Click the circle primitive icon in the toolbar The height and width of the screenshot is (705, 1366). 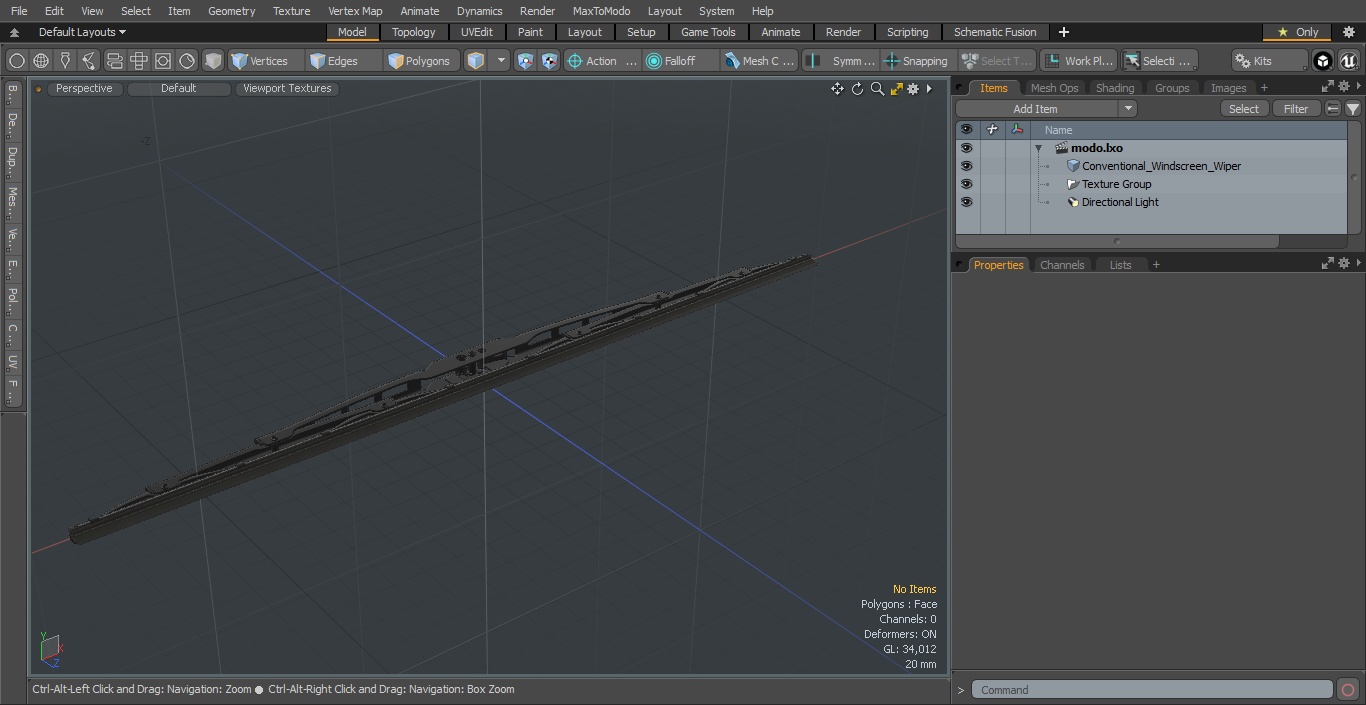coord(16,61)
